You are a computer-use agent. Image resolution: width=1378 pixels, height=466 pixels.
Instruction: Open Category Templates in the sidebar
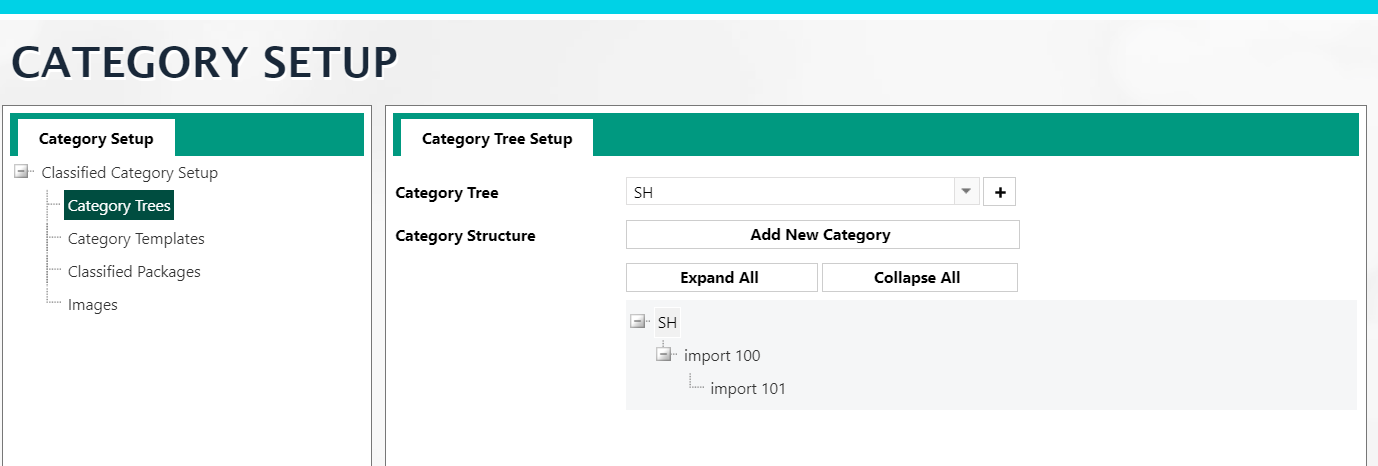click(136, 239)
